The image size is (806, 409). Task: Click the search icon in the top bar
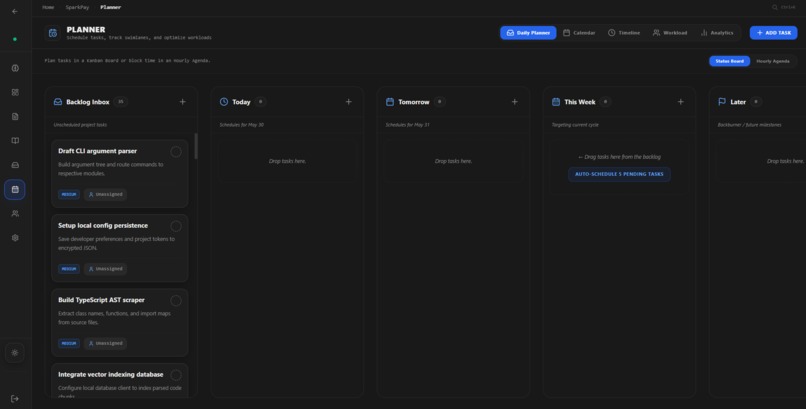click(775, 7)
